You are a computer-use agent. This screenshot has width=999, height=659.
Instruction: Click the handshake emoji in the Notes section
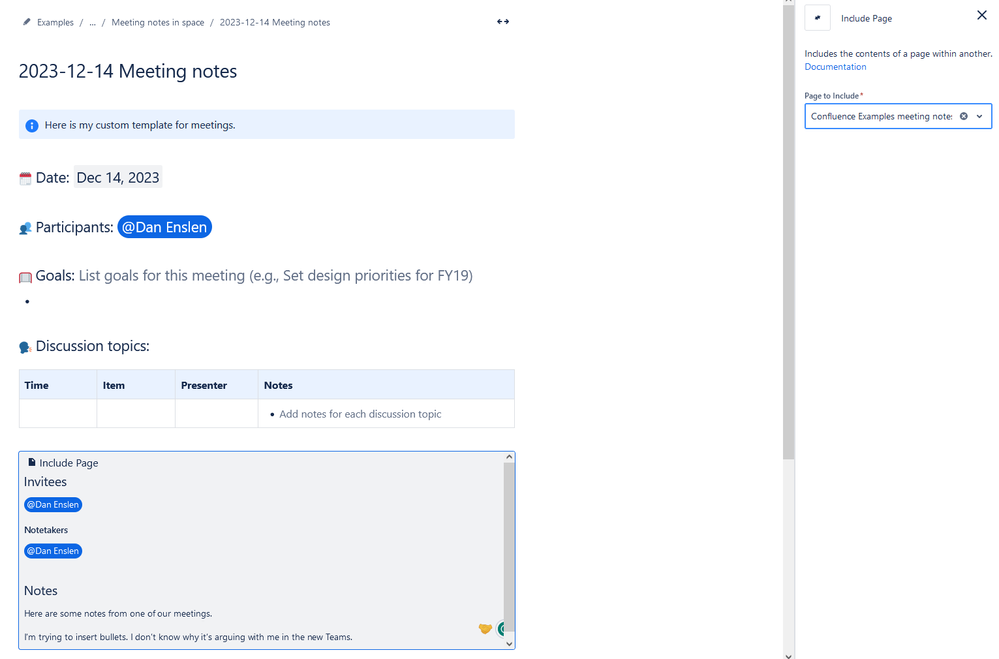pyautogui.click(x=485, y=629)
